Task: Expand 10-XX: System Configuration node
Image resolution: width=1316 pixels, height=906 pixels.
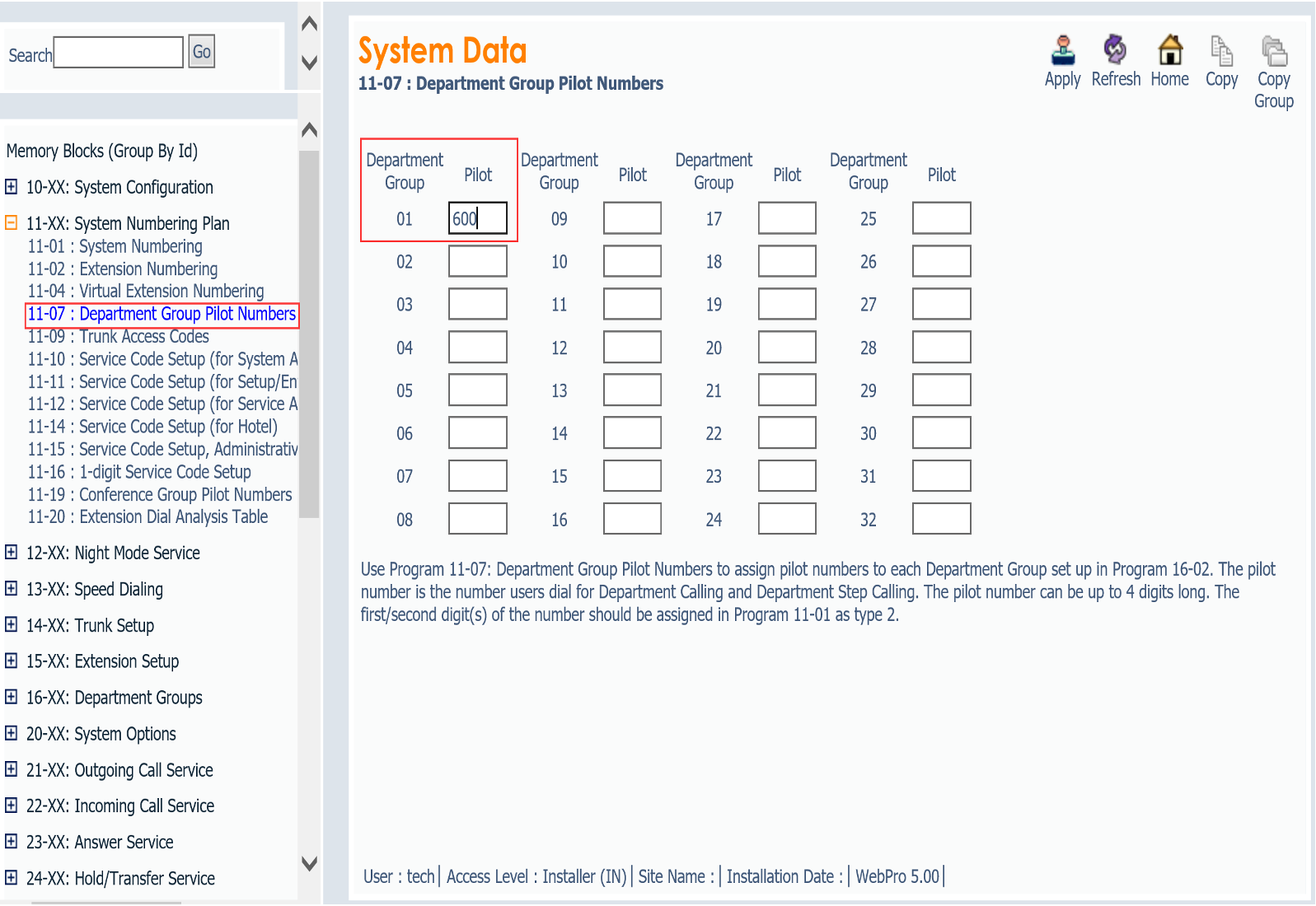Action: click(x=12, y=186)
